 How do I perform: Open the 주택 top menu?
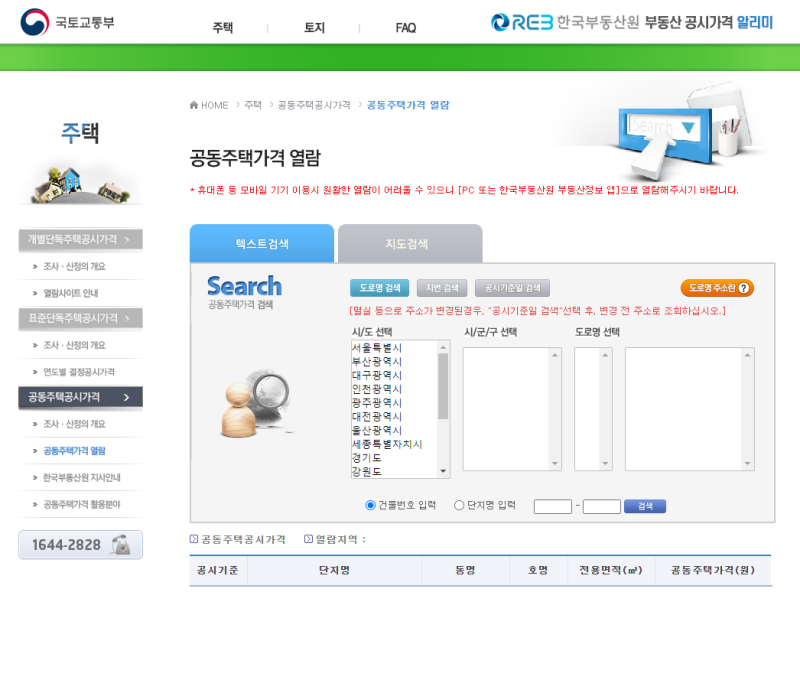click(x=223, y=28)
